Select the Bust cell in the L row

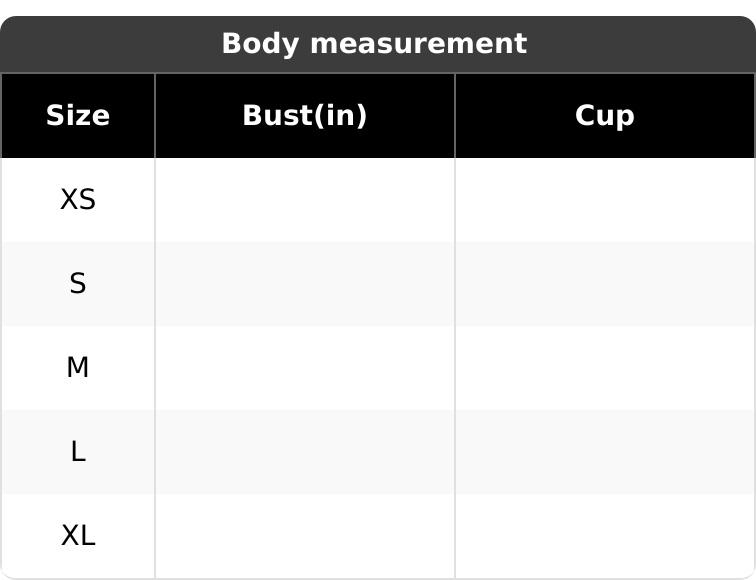[305, 452]
